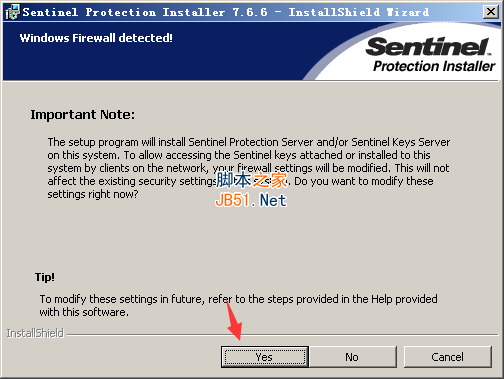Click the tip text about future settings
The height and width of the screenshot is (379, 504).
tap(238, 305)
